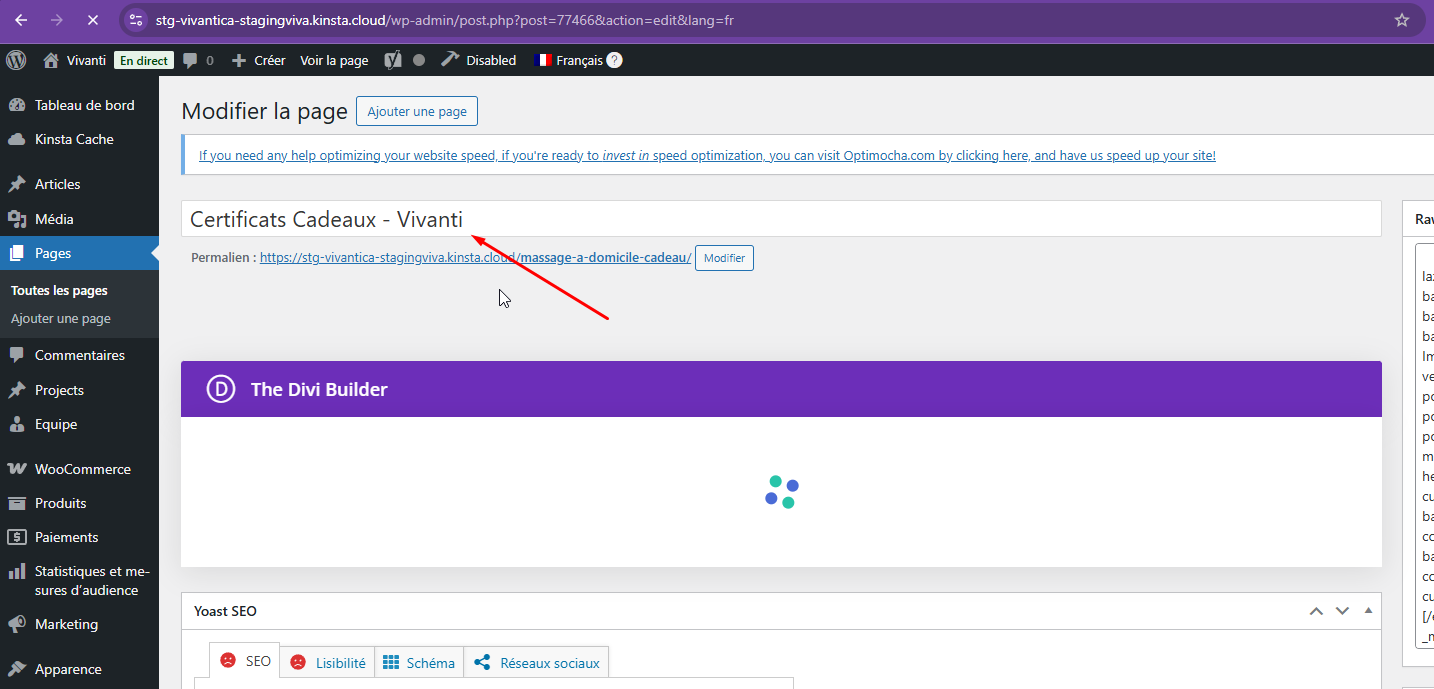Open the Créer new content menu
The width and height of the screenshot is (1434, 689).
click(259, 60)
